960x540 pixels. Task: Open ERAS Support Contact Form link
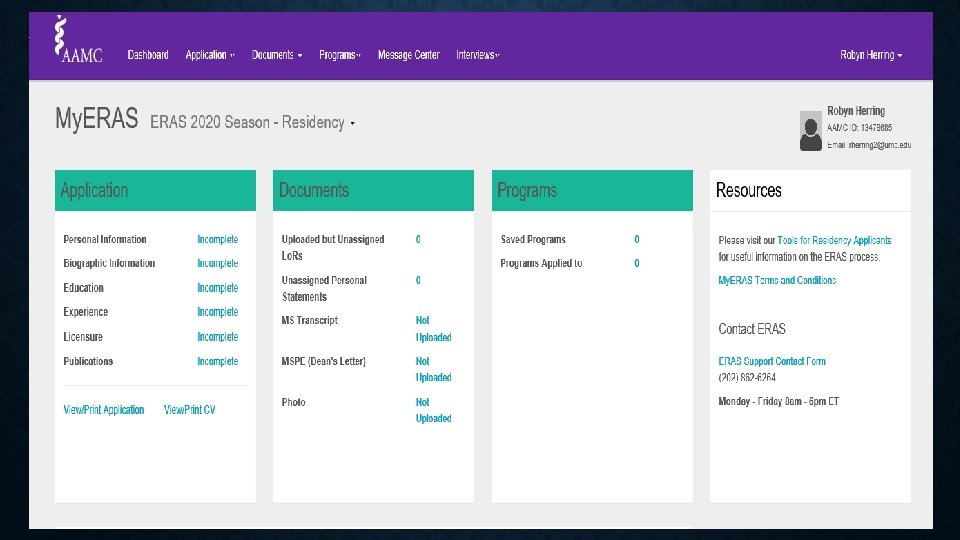click(771, 361)
